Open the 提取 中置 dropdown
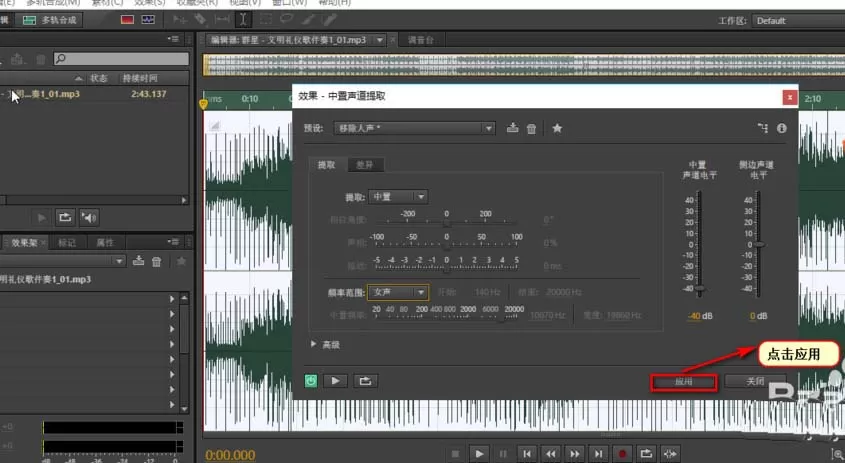Screen dimensions: 845x463 point(398,197)
